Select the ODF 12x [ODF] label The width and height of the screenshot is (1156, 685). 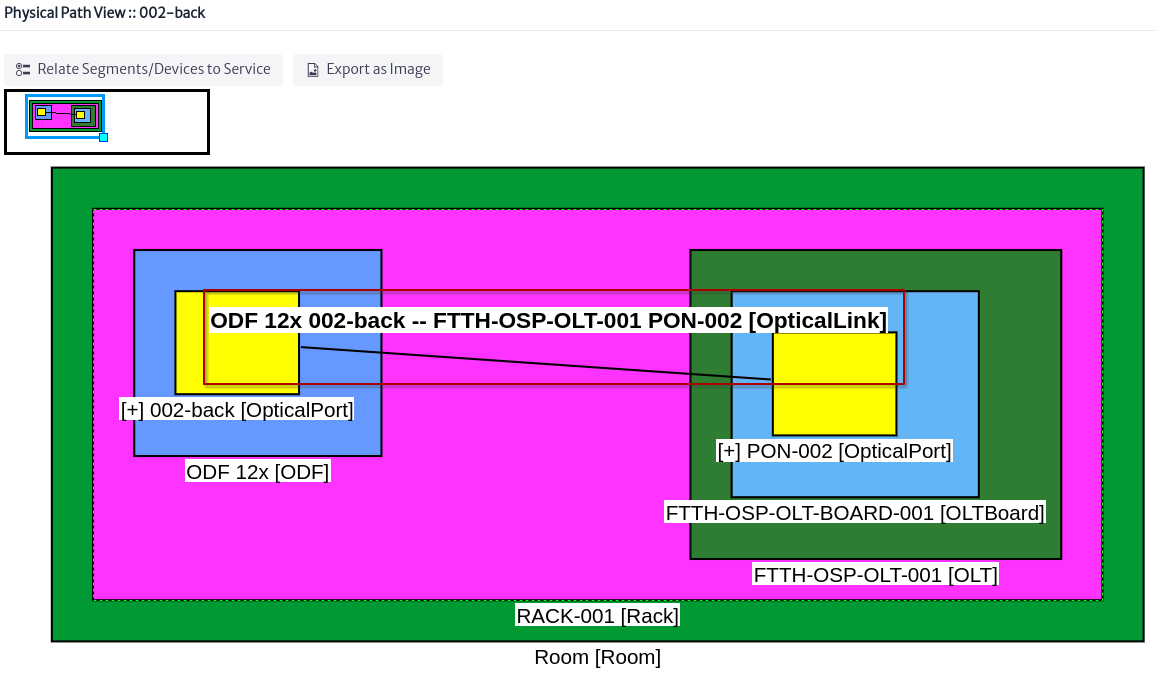point(257,471)
